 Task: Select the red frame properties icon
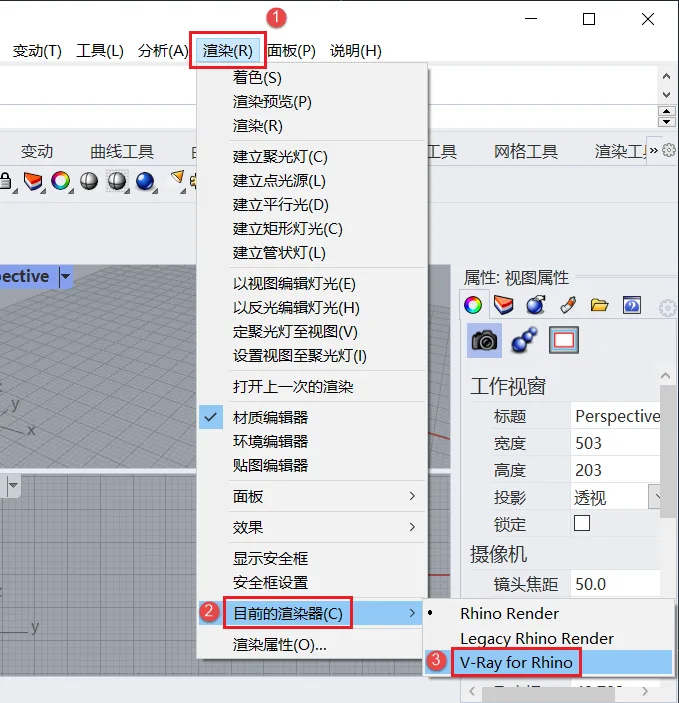point(564,340)
